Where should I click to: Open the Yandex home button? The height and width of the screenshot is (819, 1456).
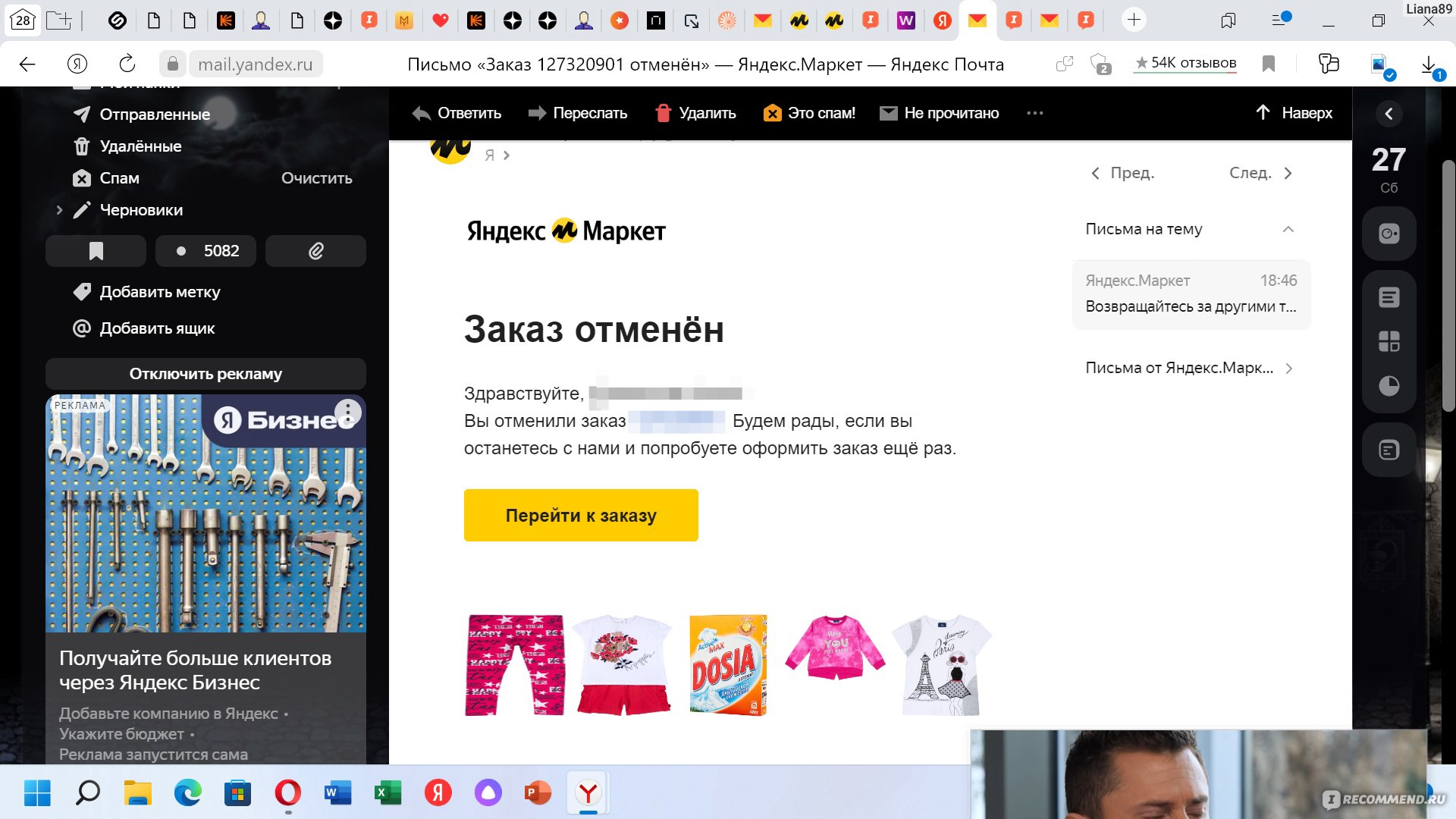coord(77,64)
